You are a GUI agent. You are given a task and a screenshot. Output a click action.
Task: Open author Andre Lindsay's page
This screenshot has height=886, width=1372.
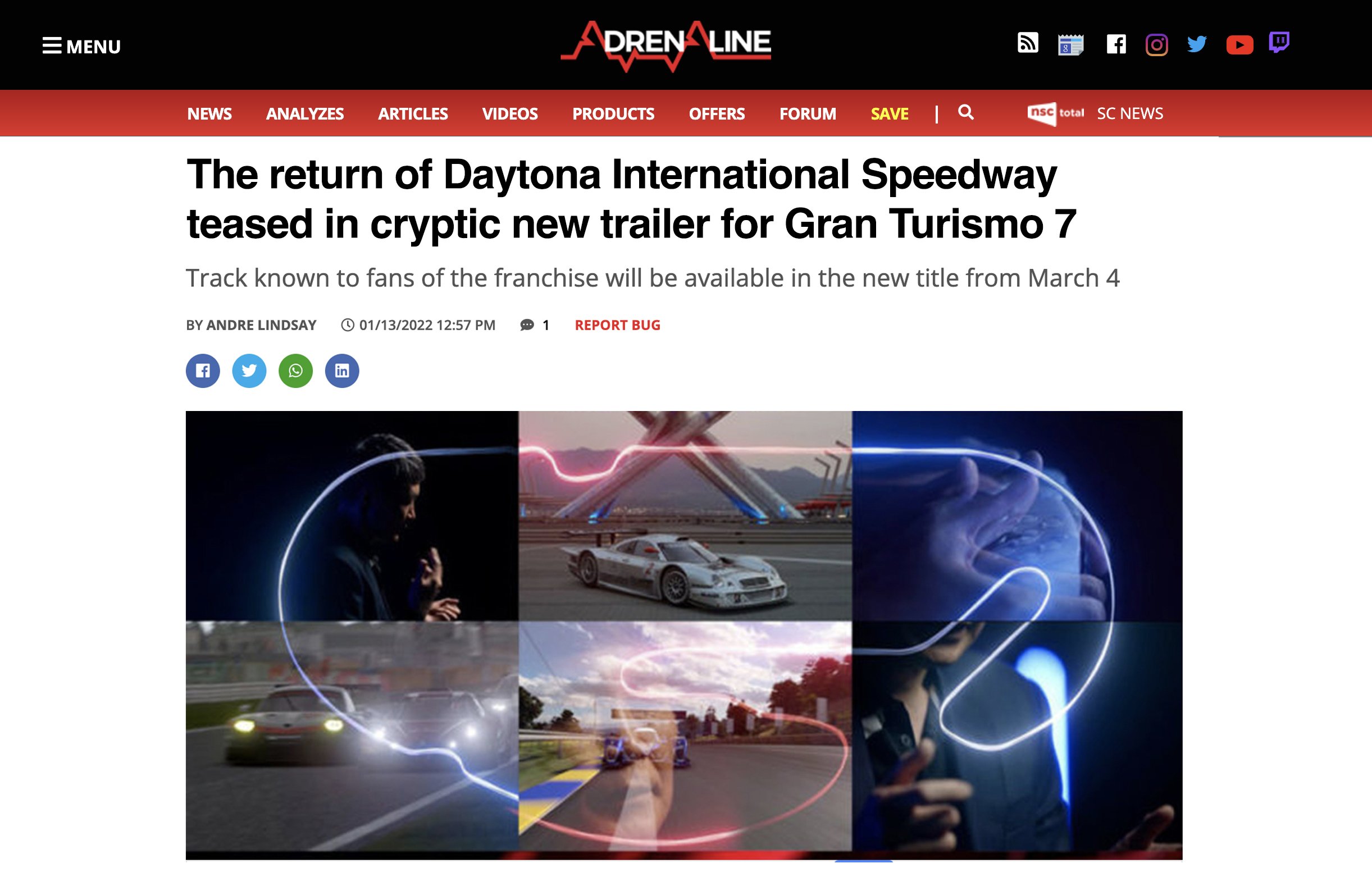[x=261, y=325]
